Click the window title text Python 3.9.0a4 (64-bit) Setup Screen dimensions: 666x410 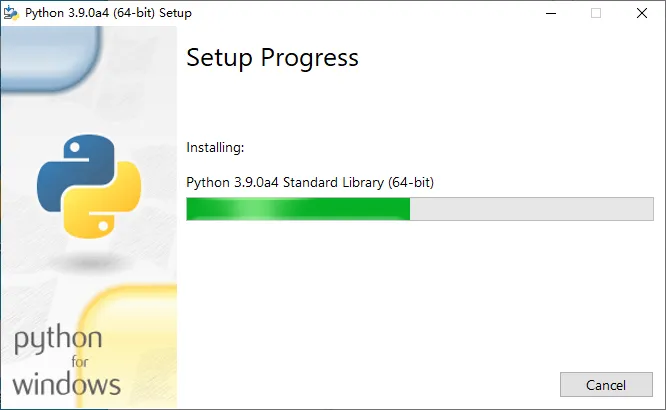[x=108, y=13]
